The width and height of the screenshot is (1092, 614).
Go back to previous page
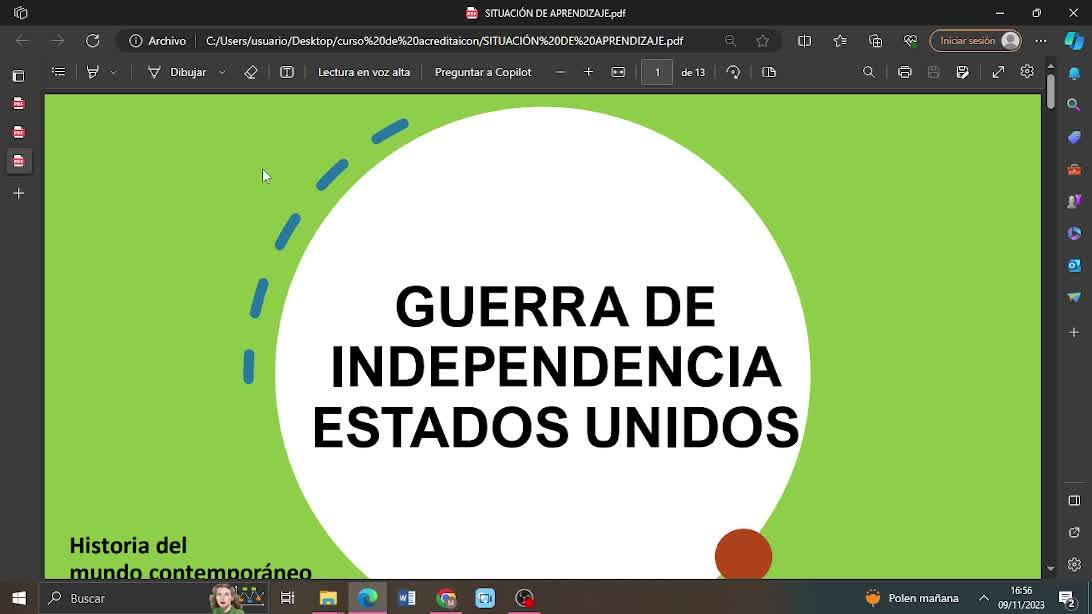pos(22,40)
